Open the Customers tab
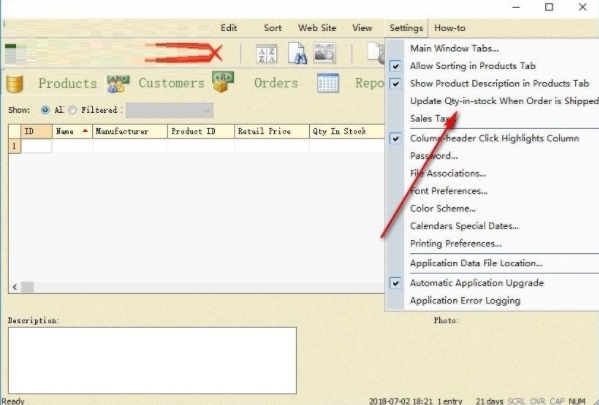The width and height of the screenshot is (599, 405). pyautogui.click(x=171, y=83)
